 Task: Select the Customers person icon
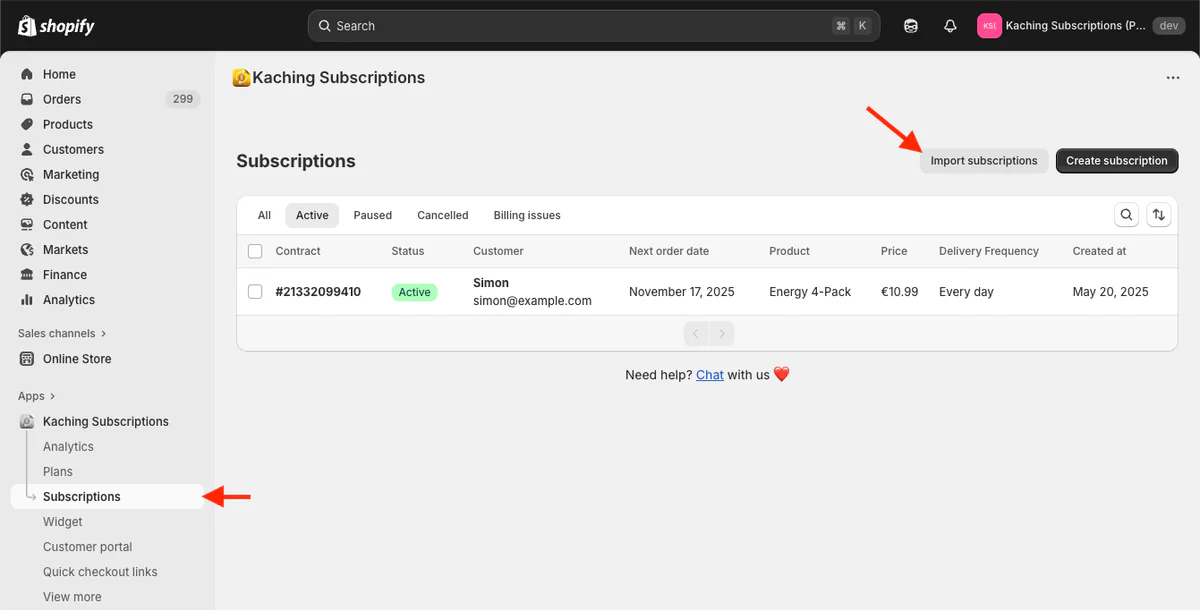pyautogui.click(x=27, y=149)
